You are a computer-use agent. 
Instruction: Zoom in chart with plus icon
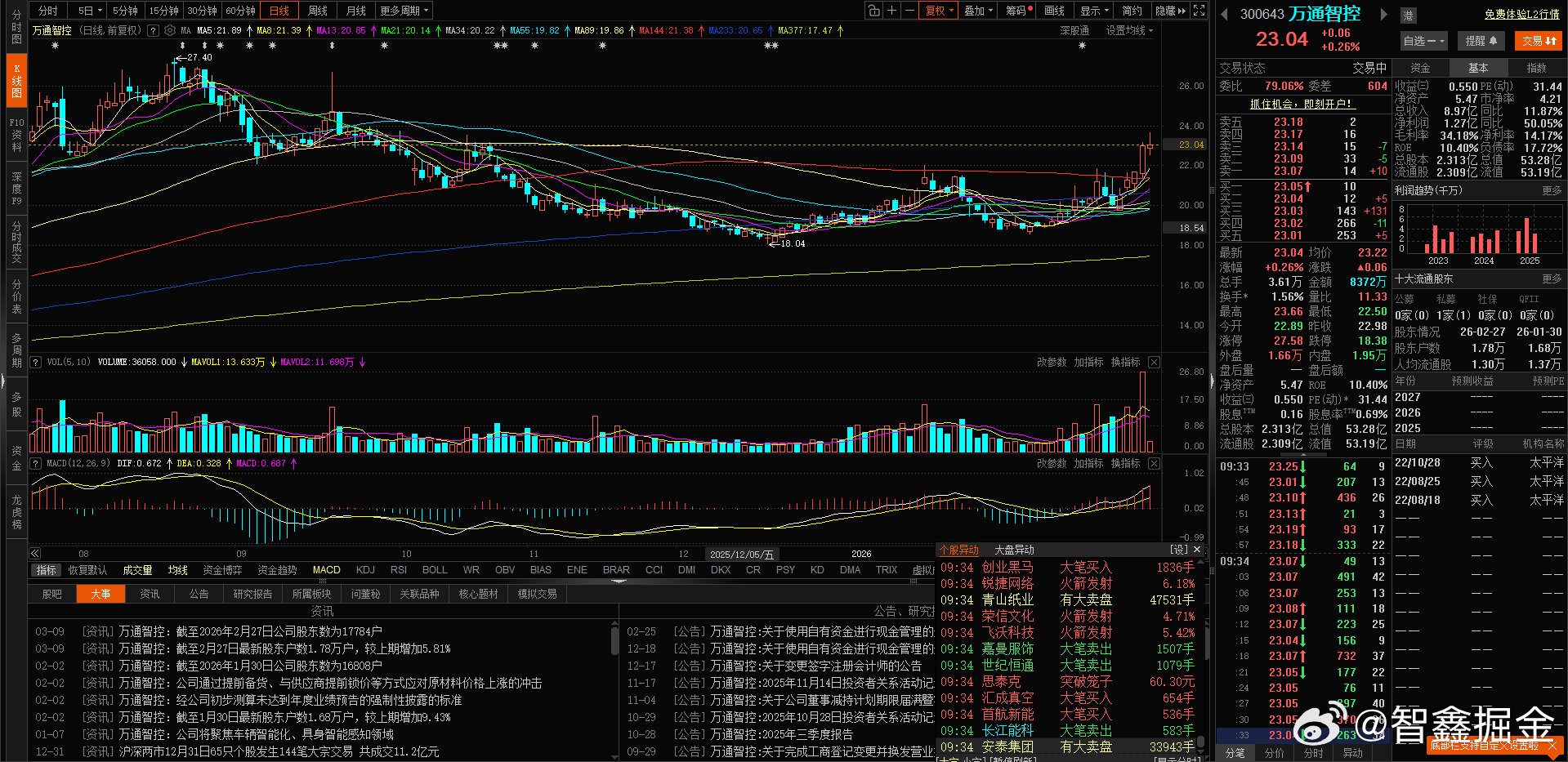tap(892, 11)
